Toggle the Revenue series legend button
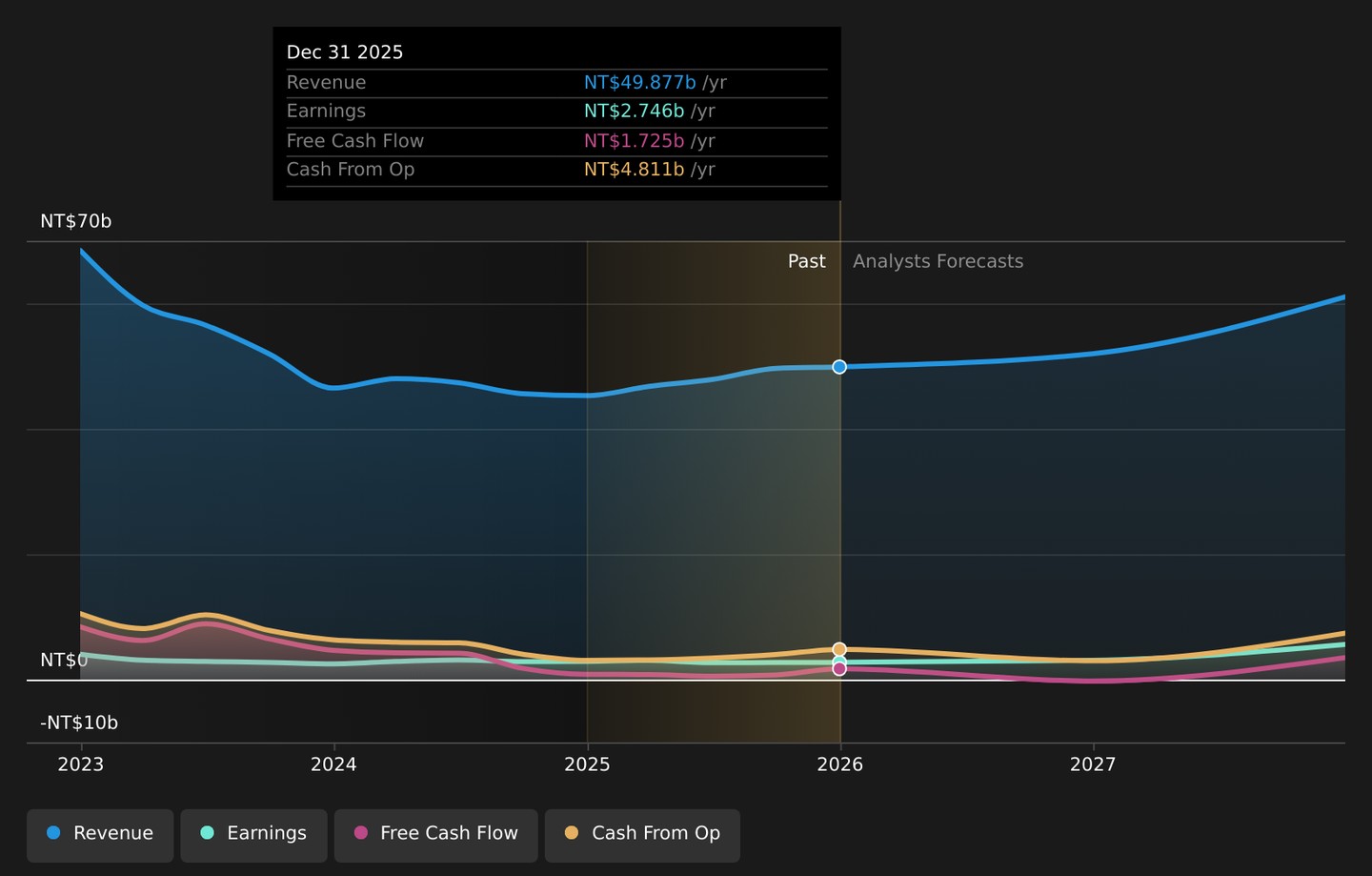 click(100, 835)
